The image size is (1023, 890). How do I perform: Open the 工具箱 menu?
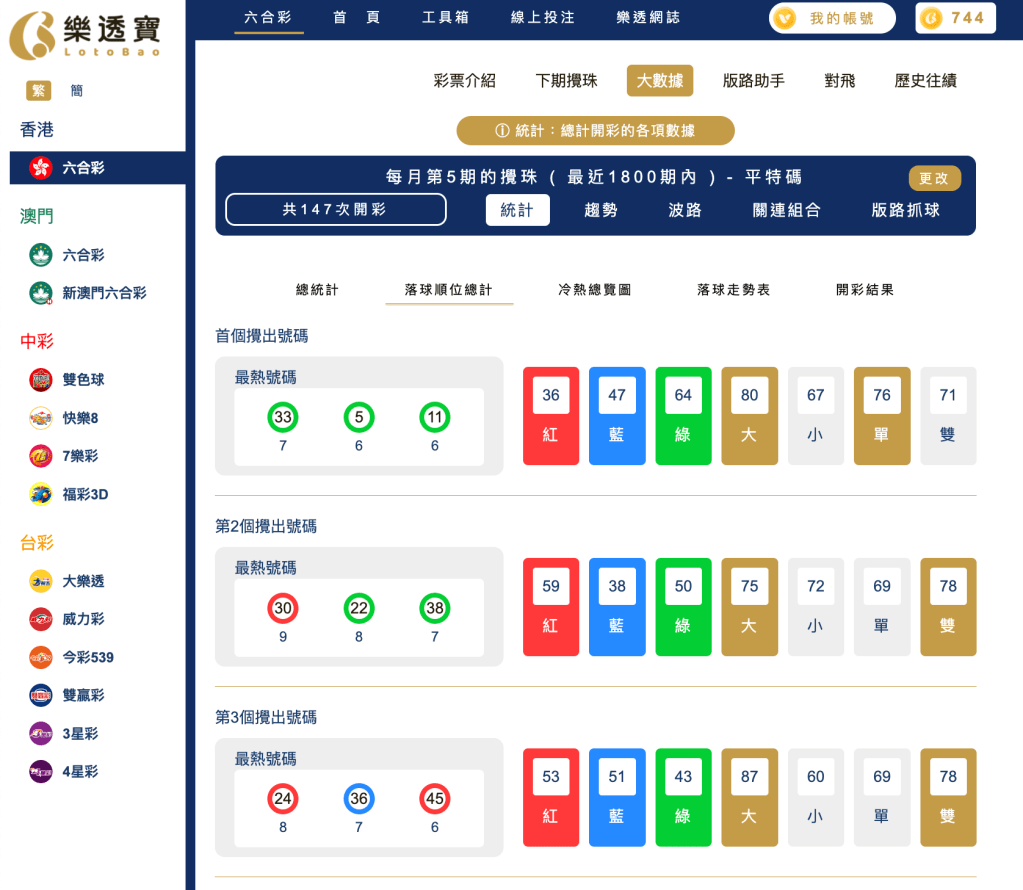coord(444,17)
